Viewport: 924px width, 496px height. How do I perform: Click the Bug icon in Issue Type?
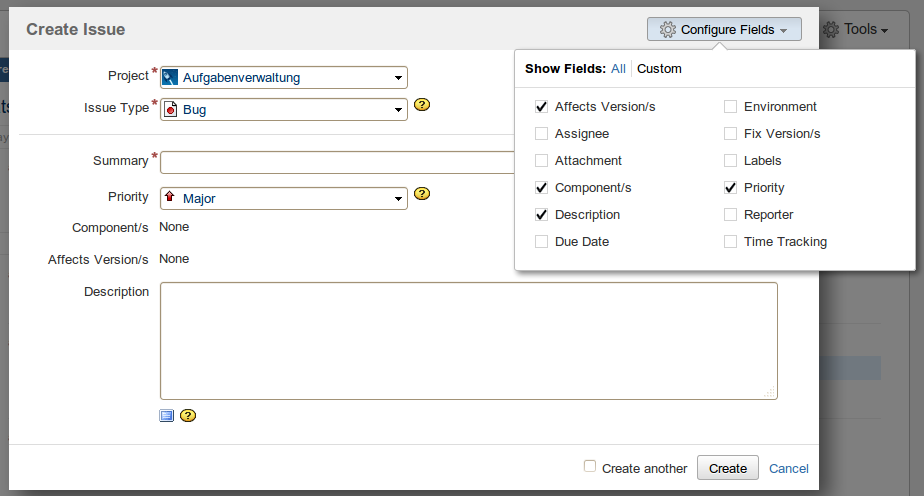[170, 109]
